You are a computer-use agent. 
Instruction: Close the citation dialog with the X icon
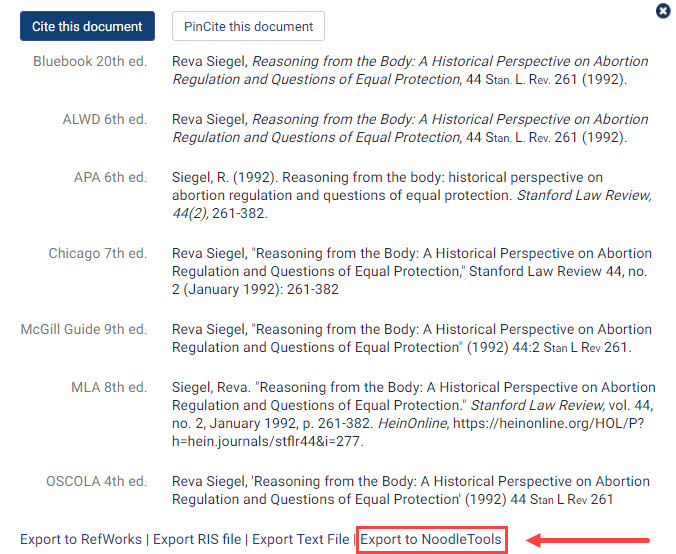(x=663, y=11)
